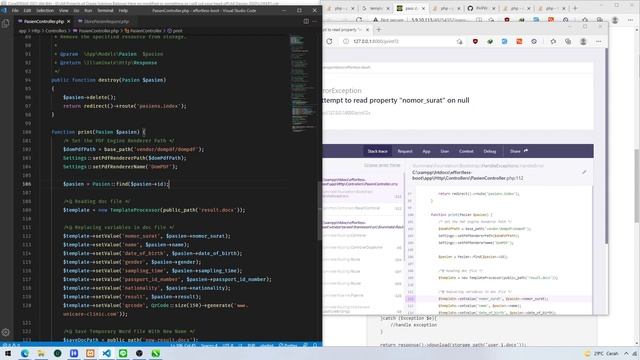Click the Share button on error page
Image resolution: width=640 pixels, height=360 pixels.
coord(519,151)
